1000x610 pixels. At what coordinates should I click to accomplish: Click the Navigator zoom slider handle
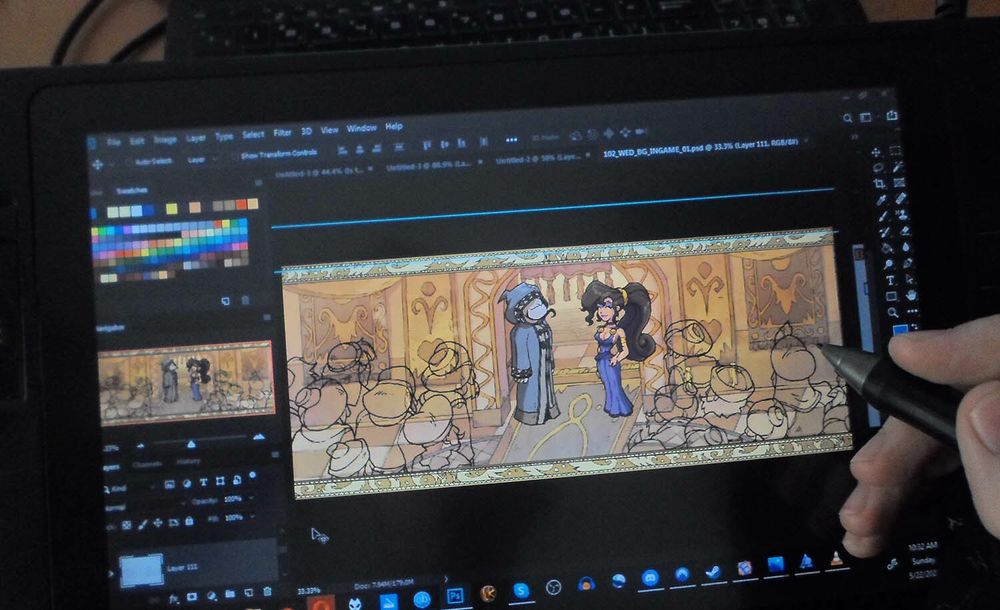[191, 443]
